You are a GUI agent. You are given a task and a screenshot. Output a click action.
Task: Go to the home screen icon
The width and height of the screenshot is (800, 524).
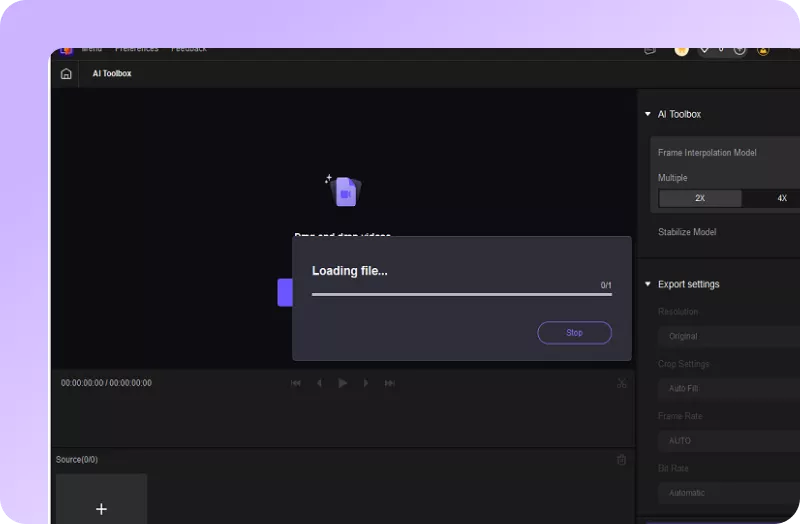[66, 73]
